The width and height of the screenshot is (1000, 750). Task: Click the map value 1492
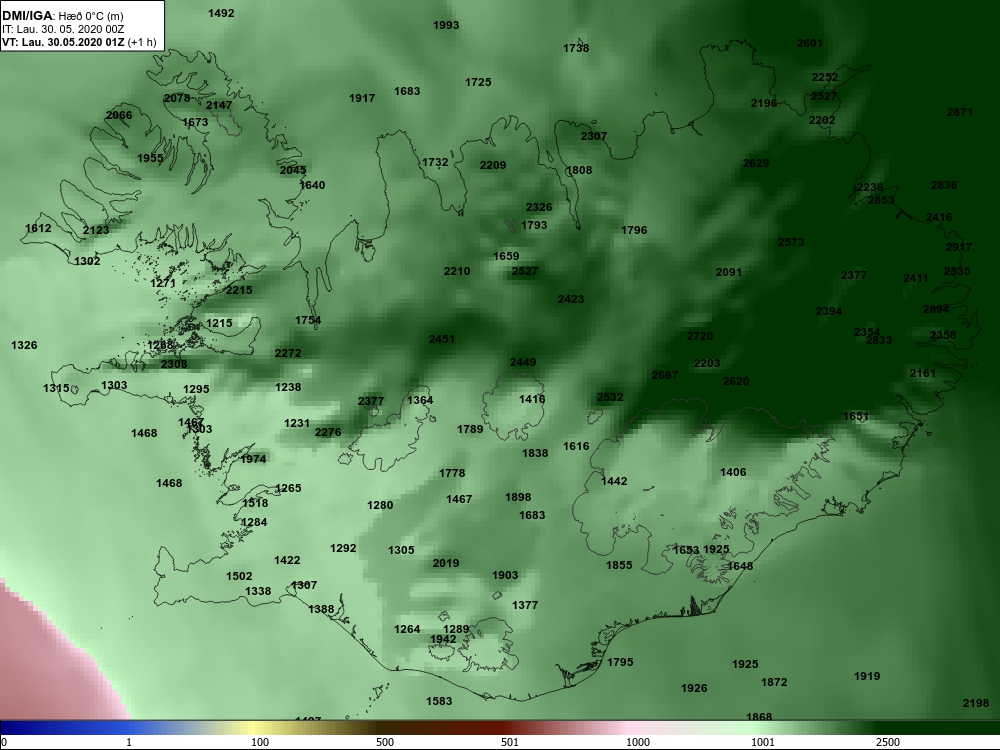pyautogui.click(x=221, y=13)
